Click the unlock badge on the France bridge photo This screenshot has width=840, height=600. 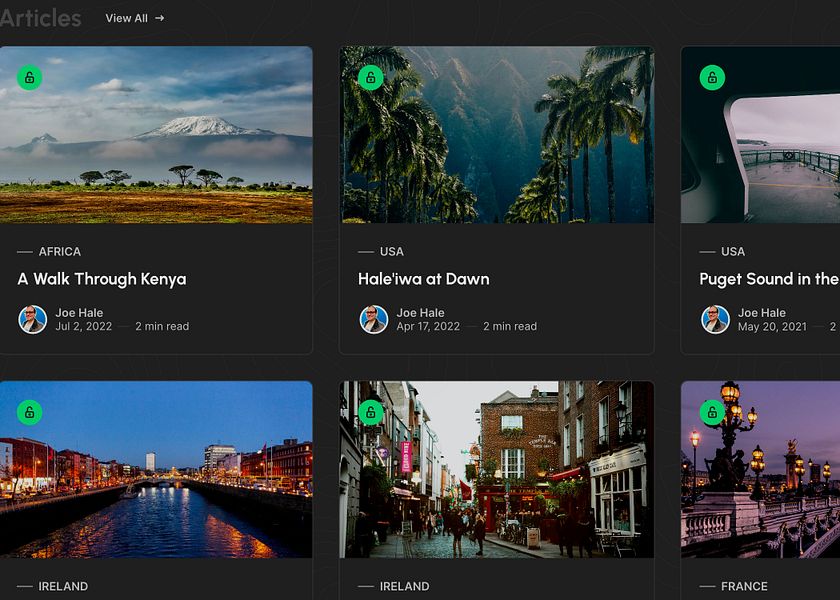point(712,412)
